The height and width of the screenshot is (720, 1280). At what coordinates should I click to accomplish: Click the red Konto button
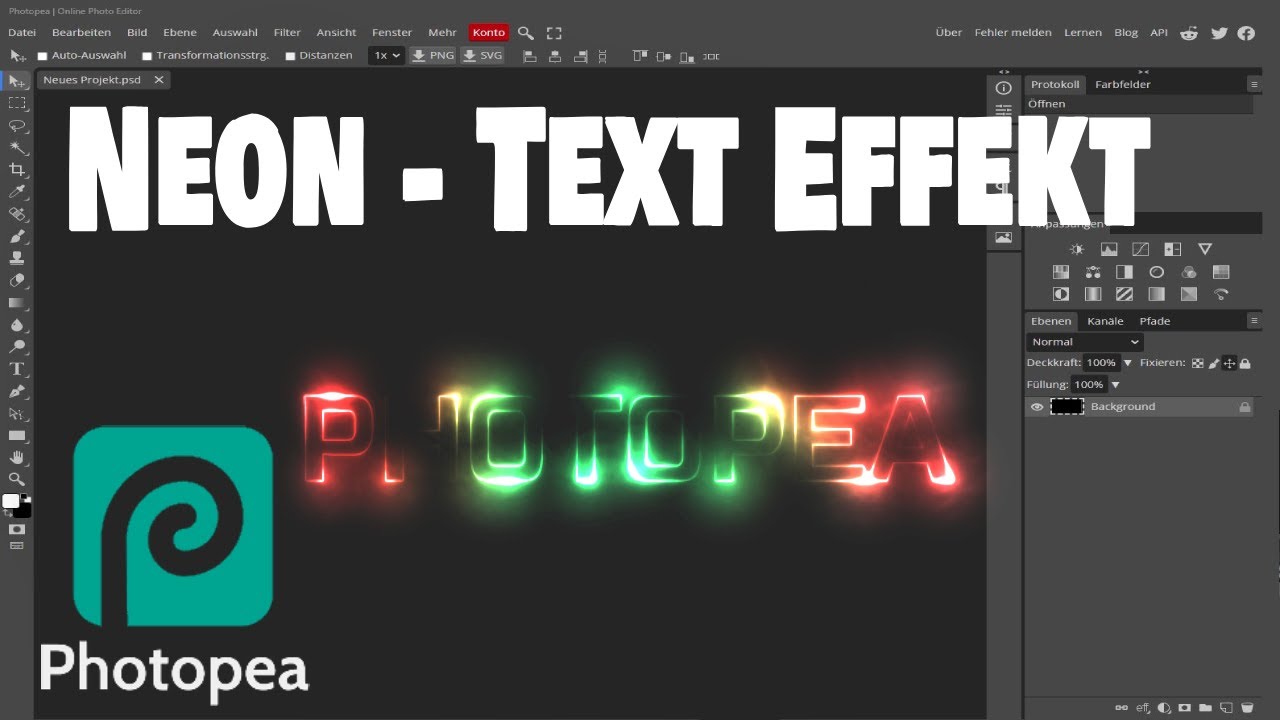click(x=489, y=33)
